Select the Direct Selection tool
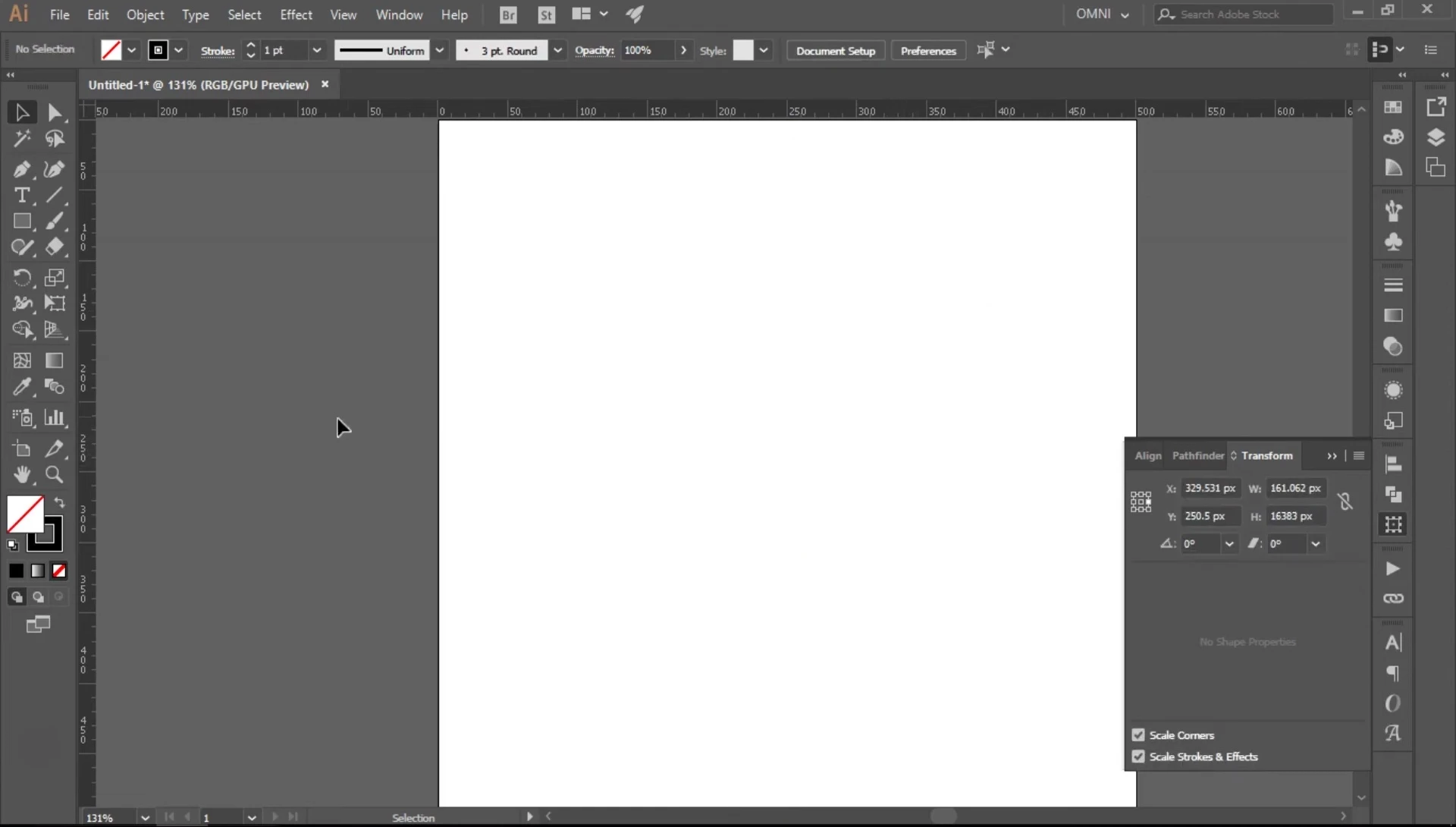This screenshot has height=827, width=1456. pos(54,112)
